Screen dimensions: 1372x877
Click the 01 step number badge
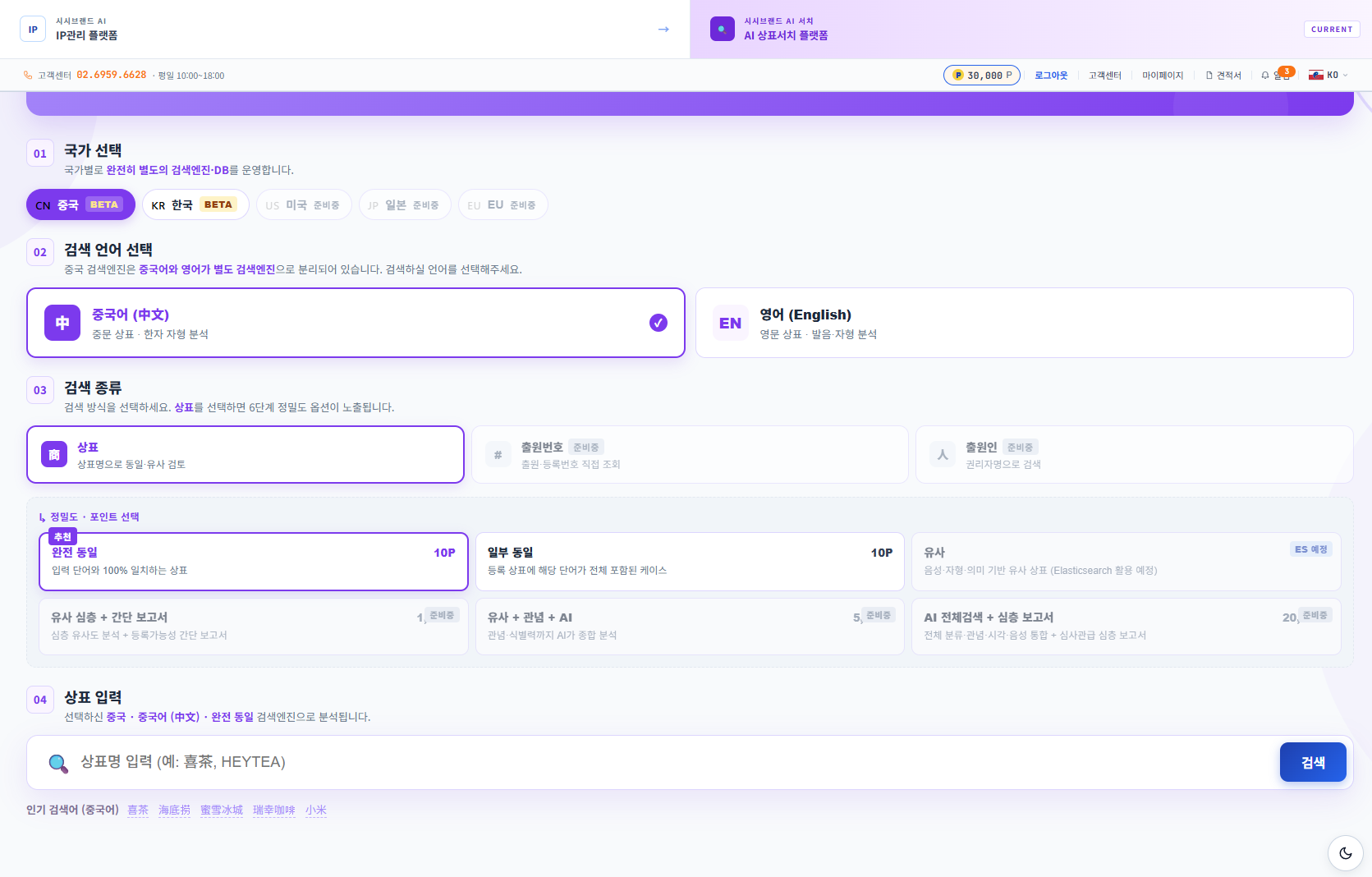point(40,154)
